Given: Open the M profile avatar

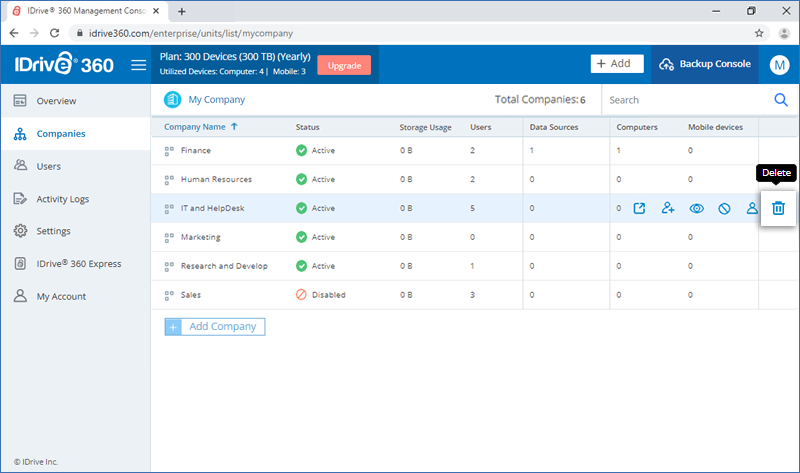Looking at the screenshot, I should click(779, 64).
